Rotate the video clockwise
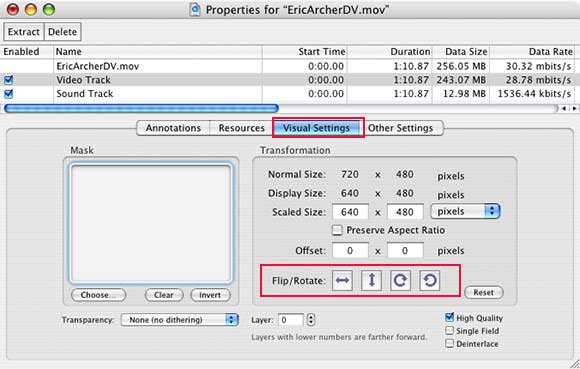The height and width of the screenshot is (369, 580). click(400, 280)
